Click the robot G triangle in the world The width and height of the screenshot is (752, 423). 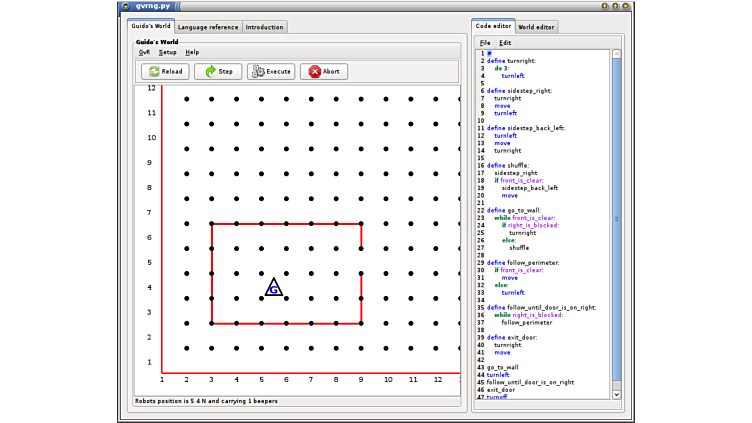(x=273, y=288)
